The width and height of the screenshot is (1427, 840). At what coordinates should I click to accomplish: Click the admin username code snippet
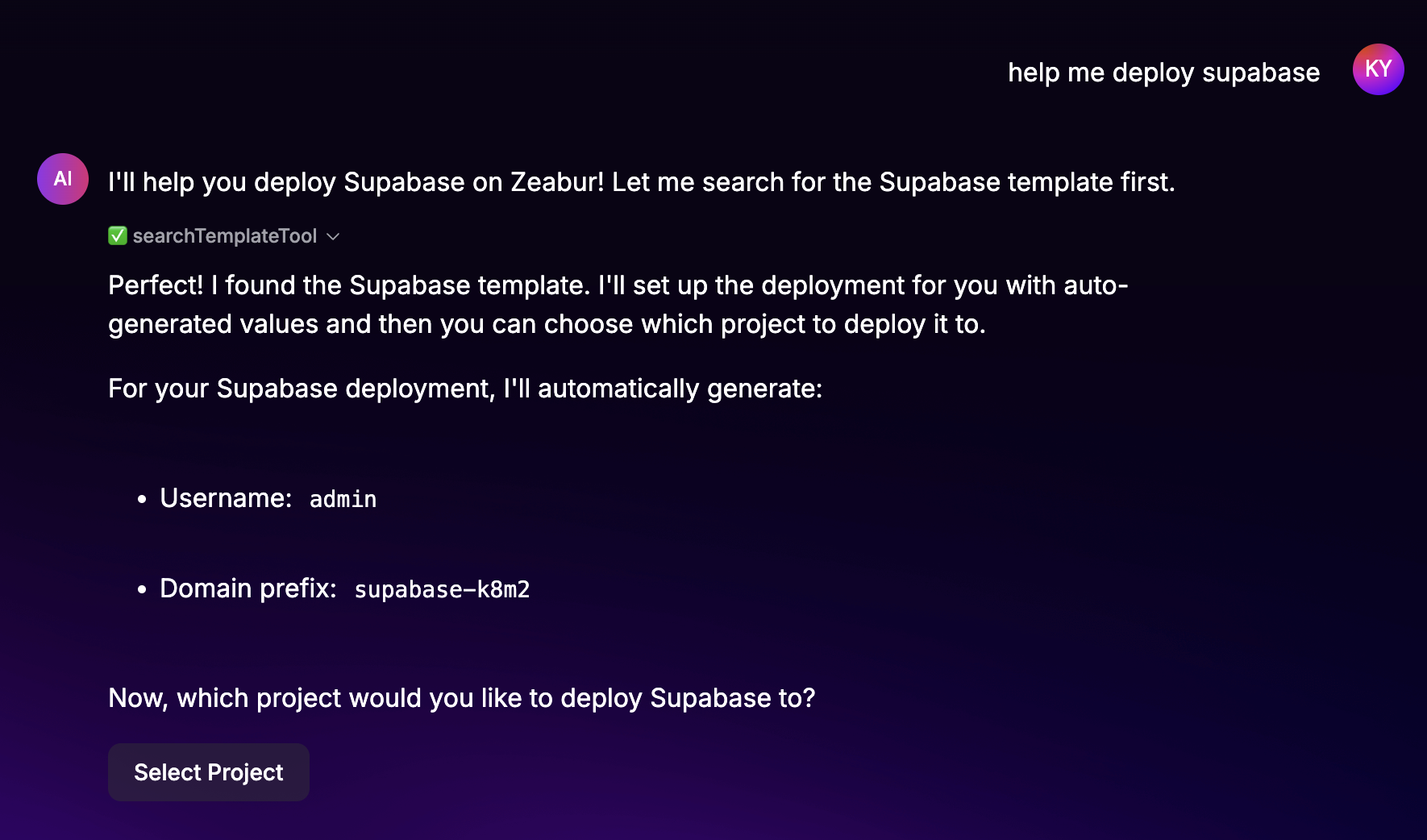tap(343, 499)
